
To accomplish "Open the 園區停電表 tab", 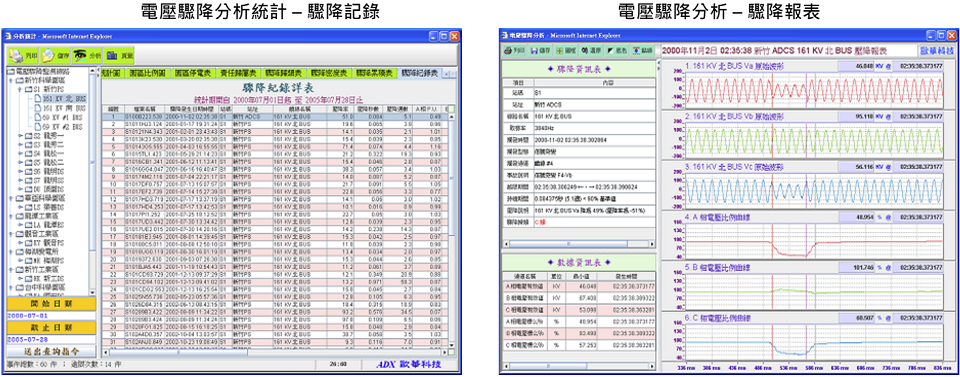I will click(x=193, y=73).
